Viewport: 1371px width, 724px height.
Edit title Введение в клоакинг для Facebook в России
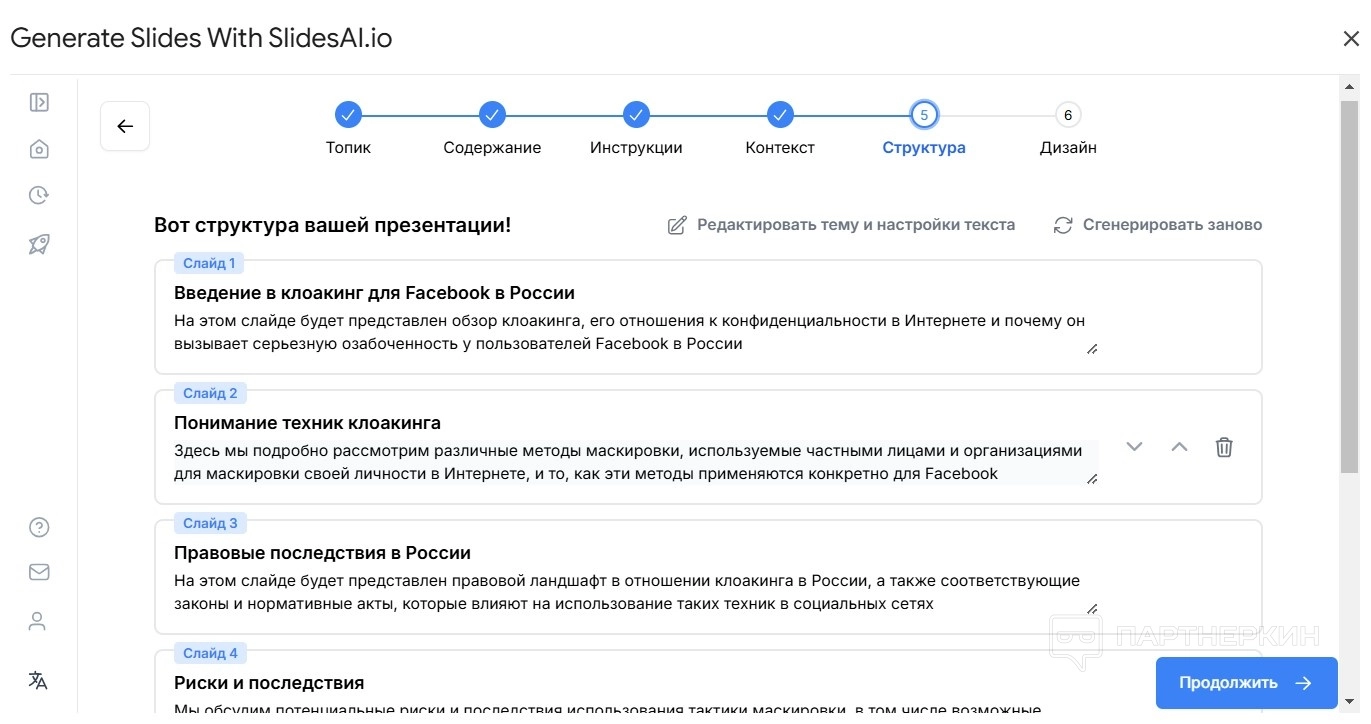pyautogui.click(x=374, y=293)
